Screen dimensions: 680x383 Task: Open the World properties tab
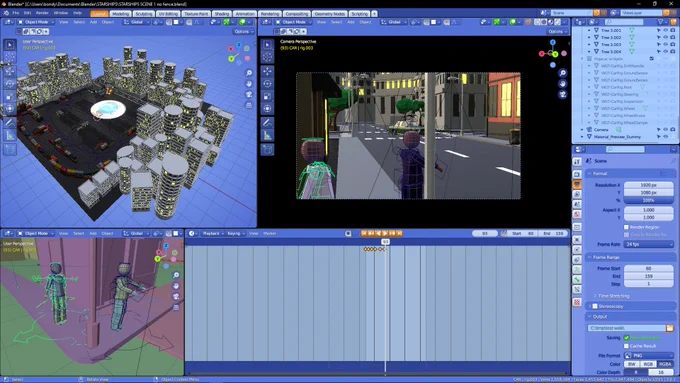click(x=577, y=214)
